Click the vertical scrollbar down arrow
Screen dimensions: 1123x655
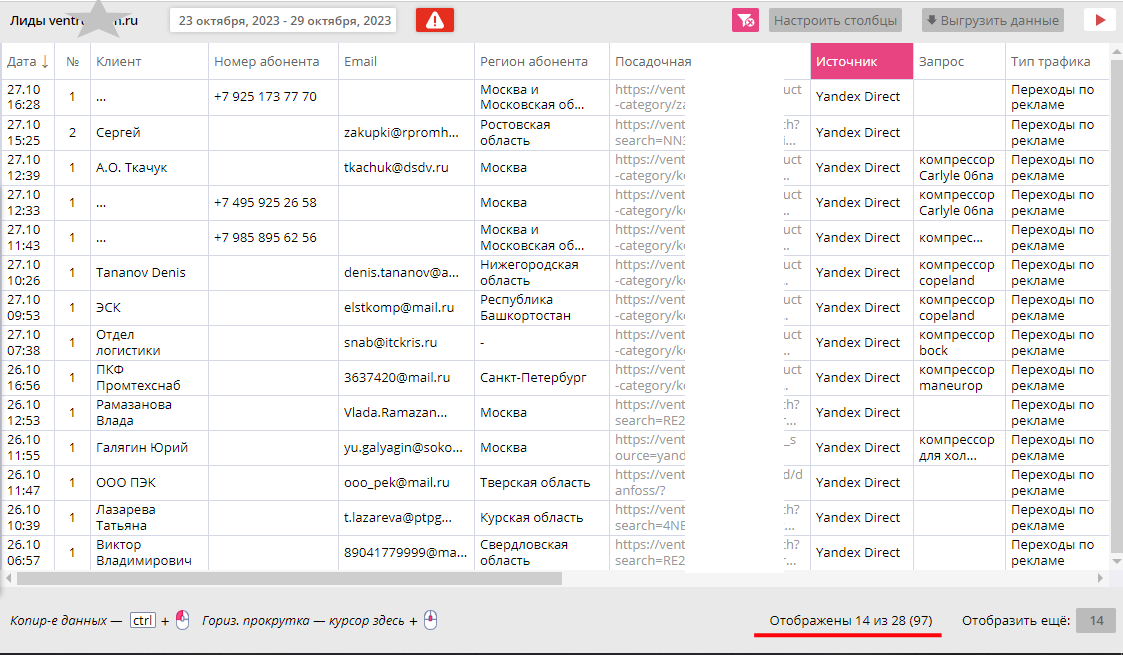(1117, 562)
